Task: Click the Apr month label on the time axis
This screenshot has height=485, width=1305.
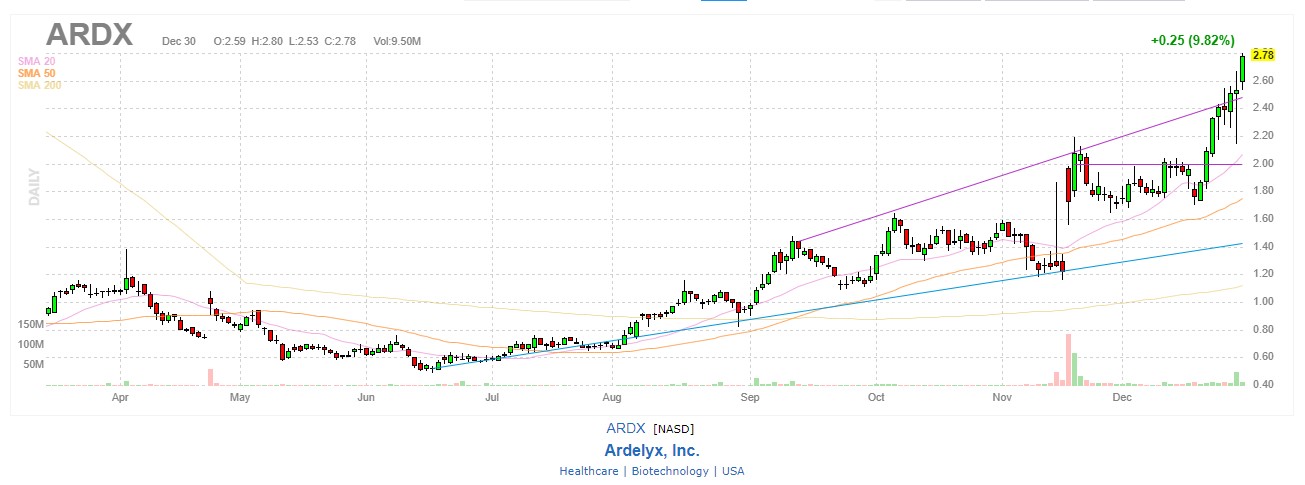Action: [121, 397]
